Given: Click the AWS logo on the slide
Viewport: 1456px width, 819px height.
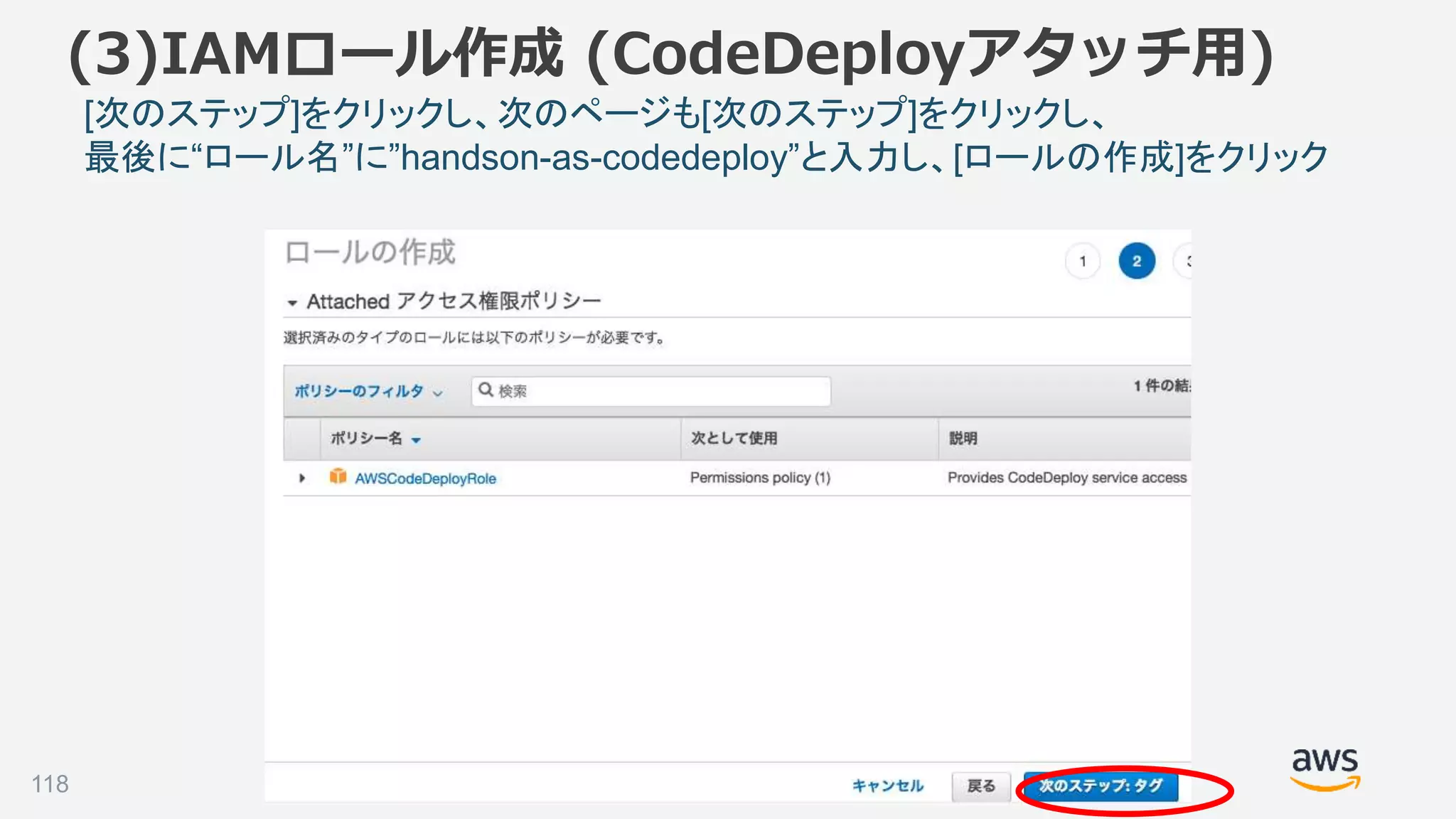Looking at the screenshot, I should pyautogui.click(x=1325, y=769).
